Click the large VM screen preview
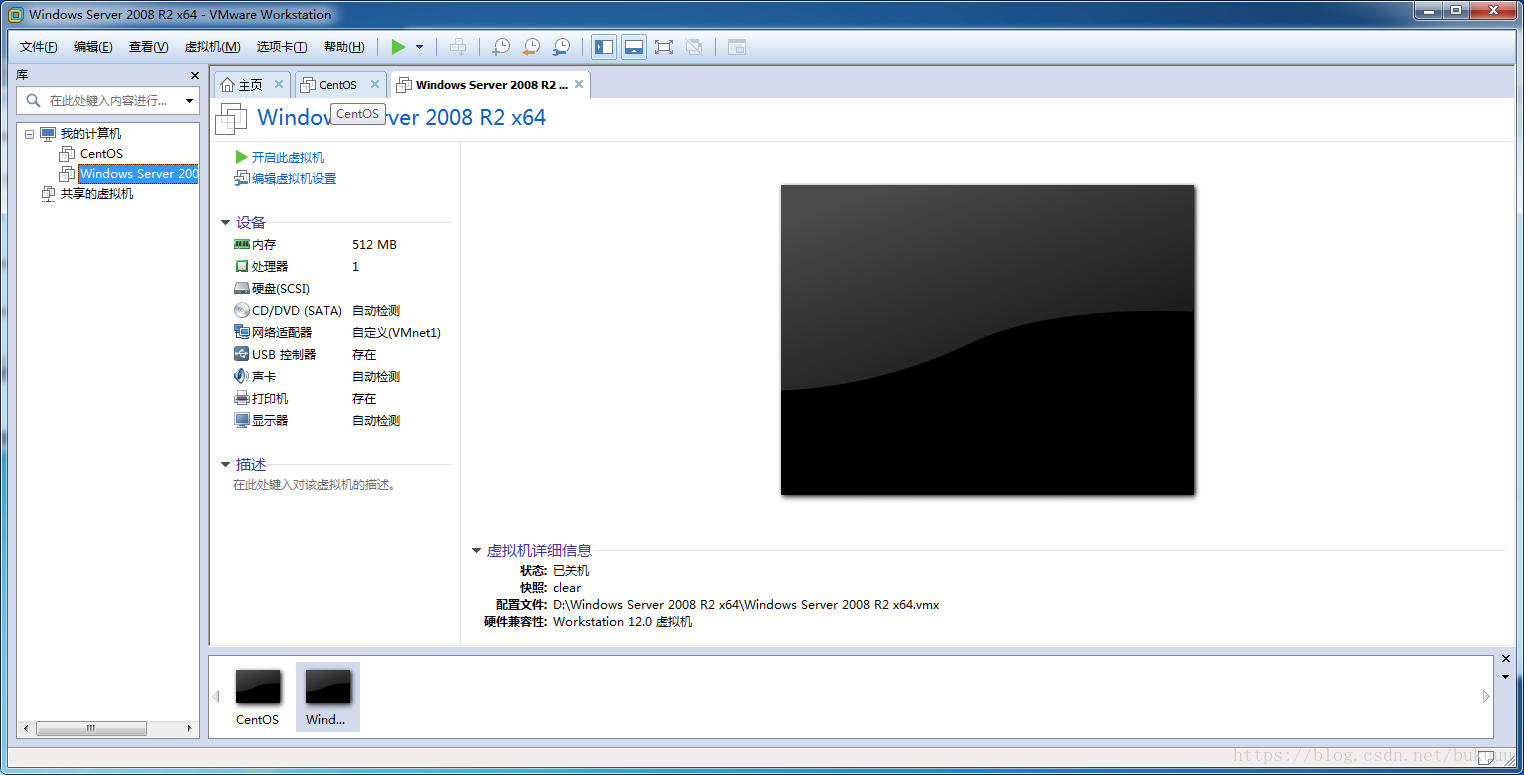The width and height of the screenshot is (1524, 775). pyautogui.click(x=987, y=339)
